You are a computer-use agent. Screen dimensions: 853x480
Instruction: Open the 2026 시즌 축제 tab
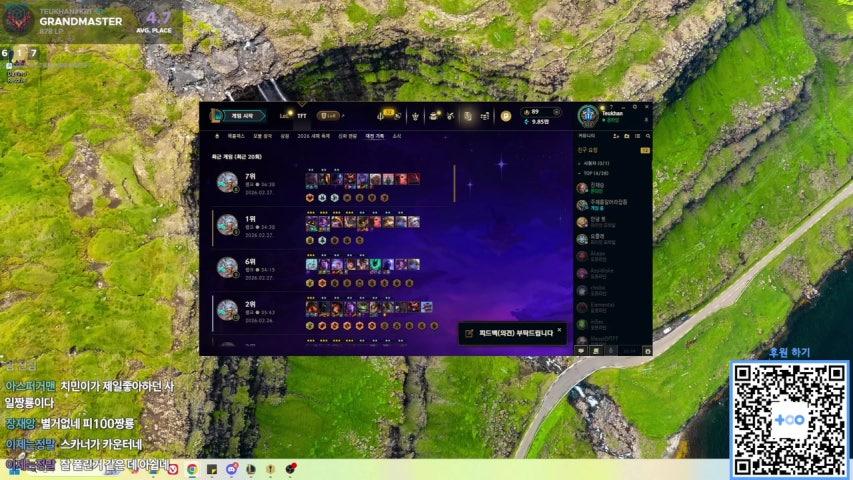312,135
